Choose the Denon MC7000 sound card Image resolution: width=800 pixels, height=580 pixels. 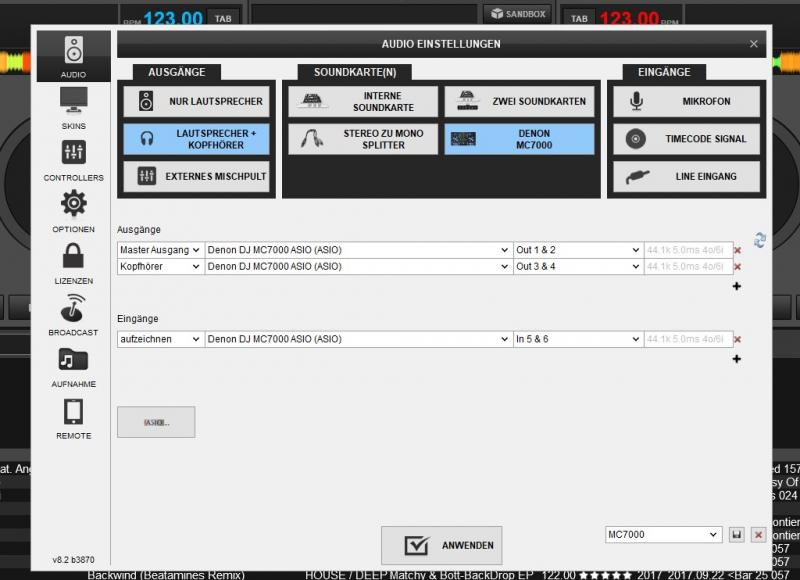coord(519,139)
